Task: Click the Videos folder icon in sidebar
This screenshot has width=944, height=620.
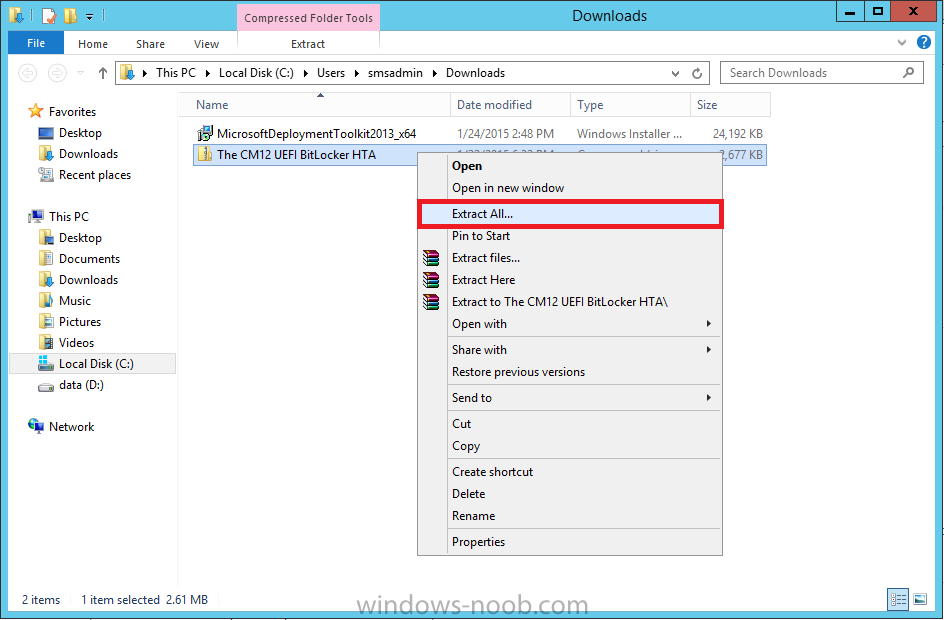Action: coord(46,343)
